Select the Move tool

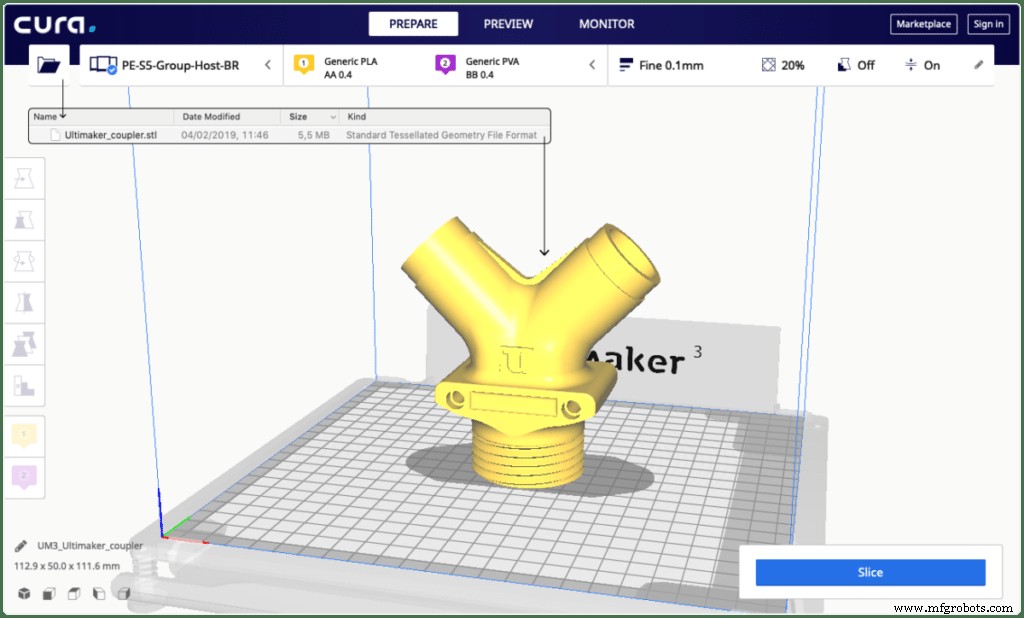[23, 176]
